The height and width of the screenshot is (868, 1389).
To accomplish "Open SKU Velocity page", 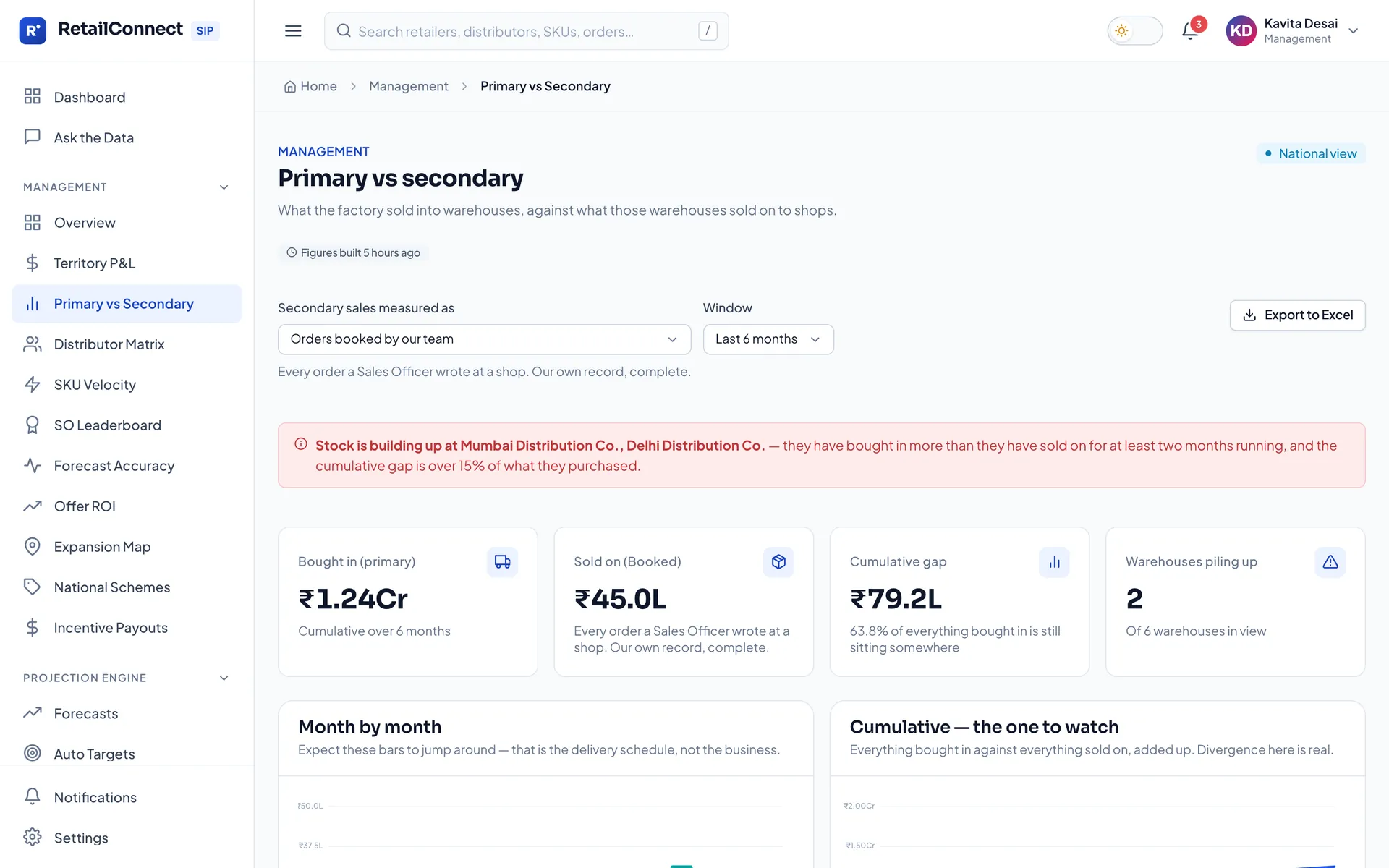I will point(127,385).
